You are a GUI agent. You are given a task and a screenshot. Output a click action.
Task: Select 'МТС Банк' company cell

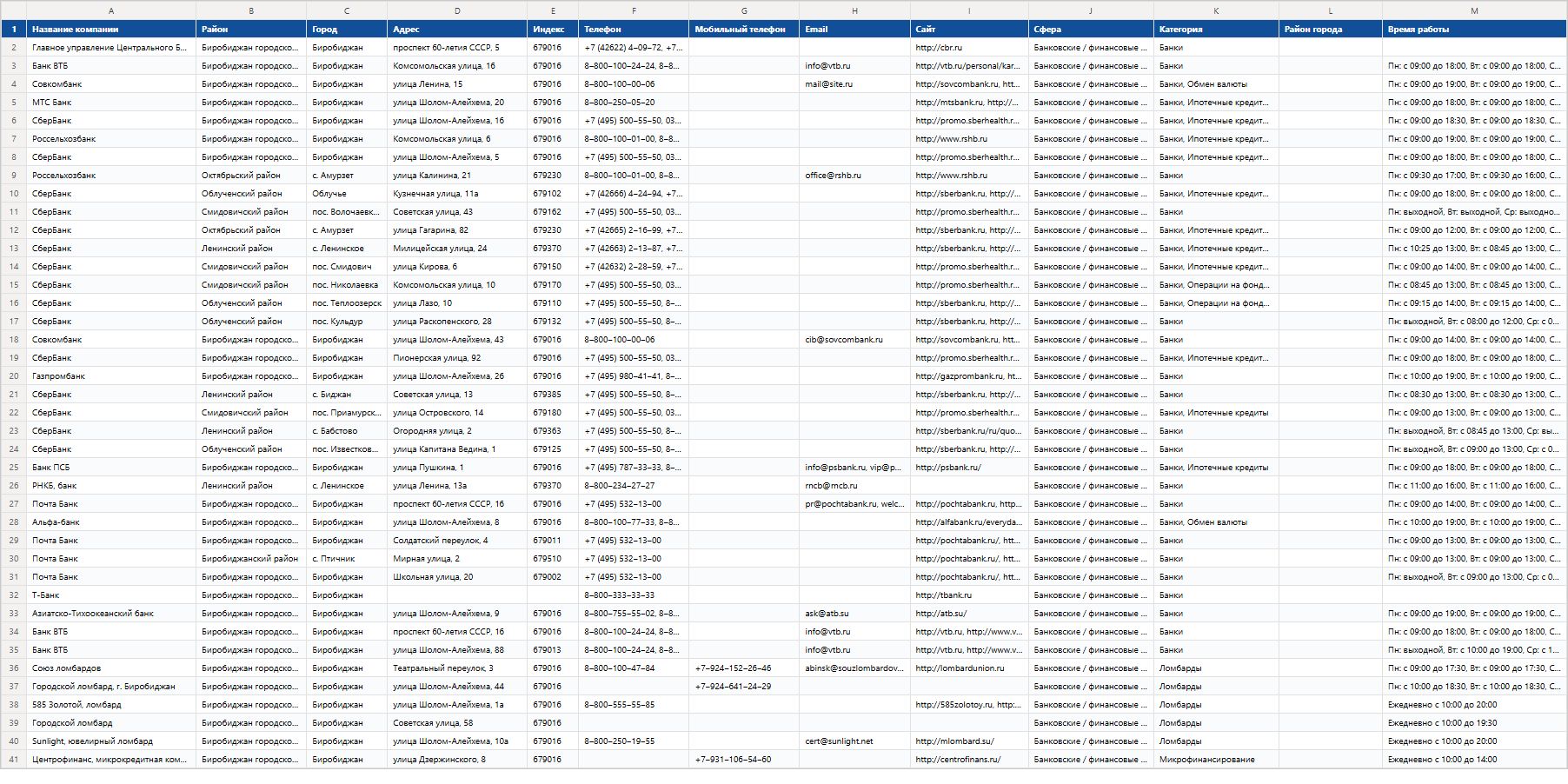[111, 103]
